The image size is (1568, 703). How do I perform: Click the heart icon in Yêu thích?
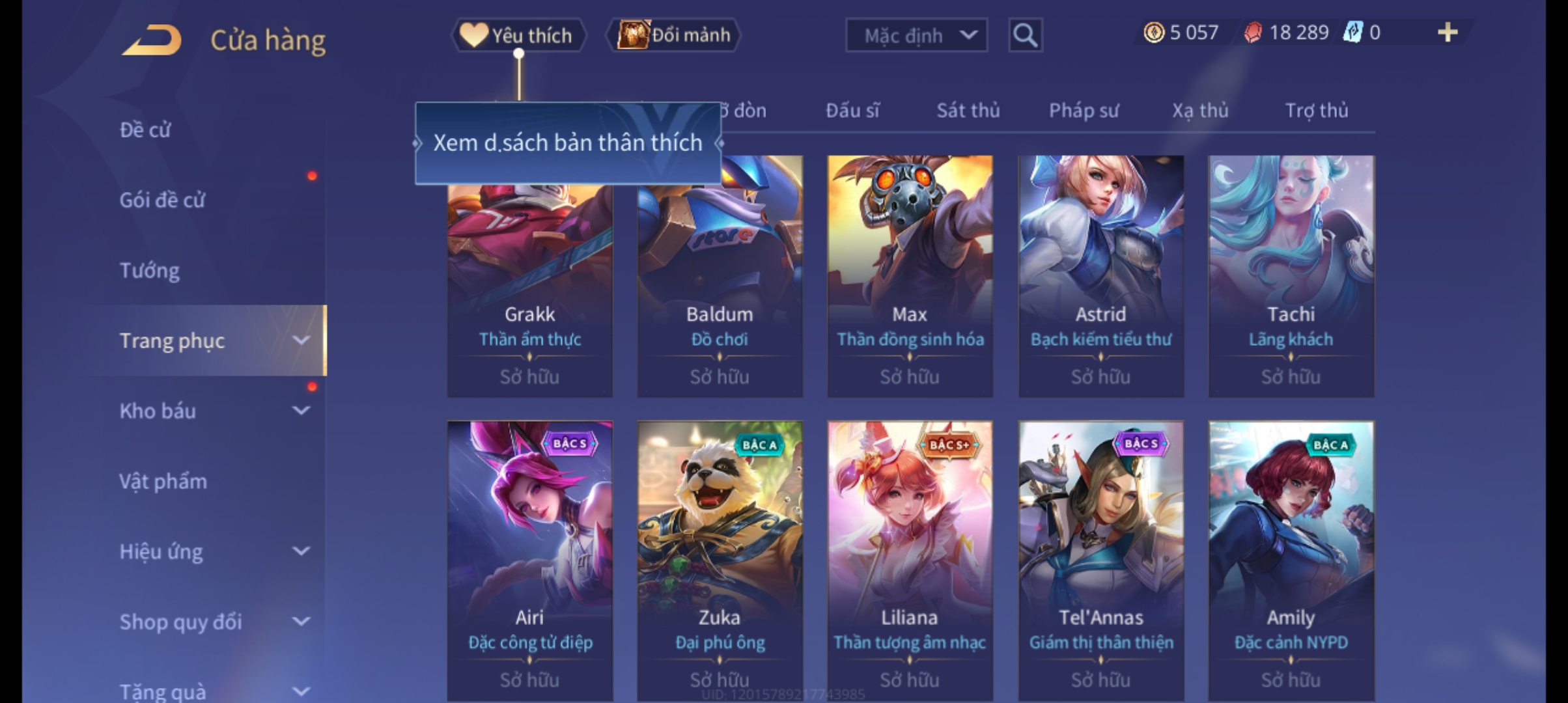click(x=473, y=35)
